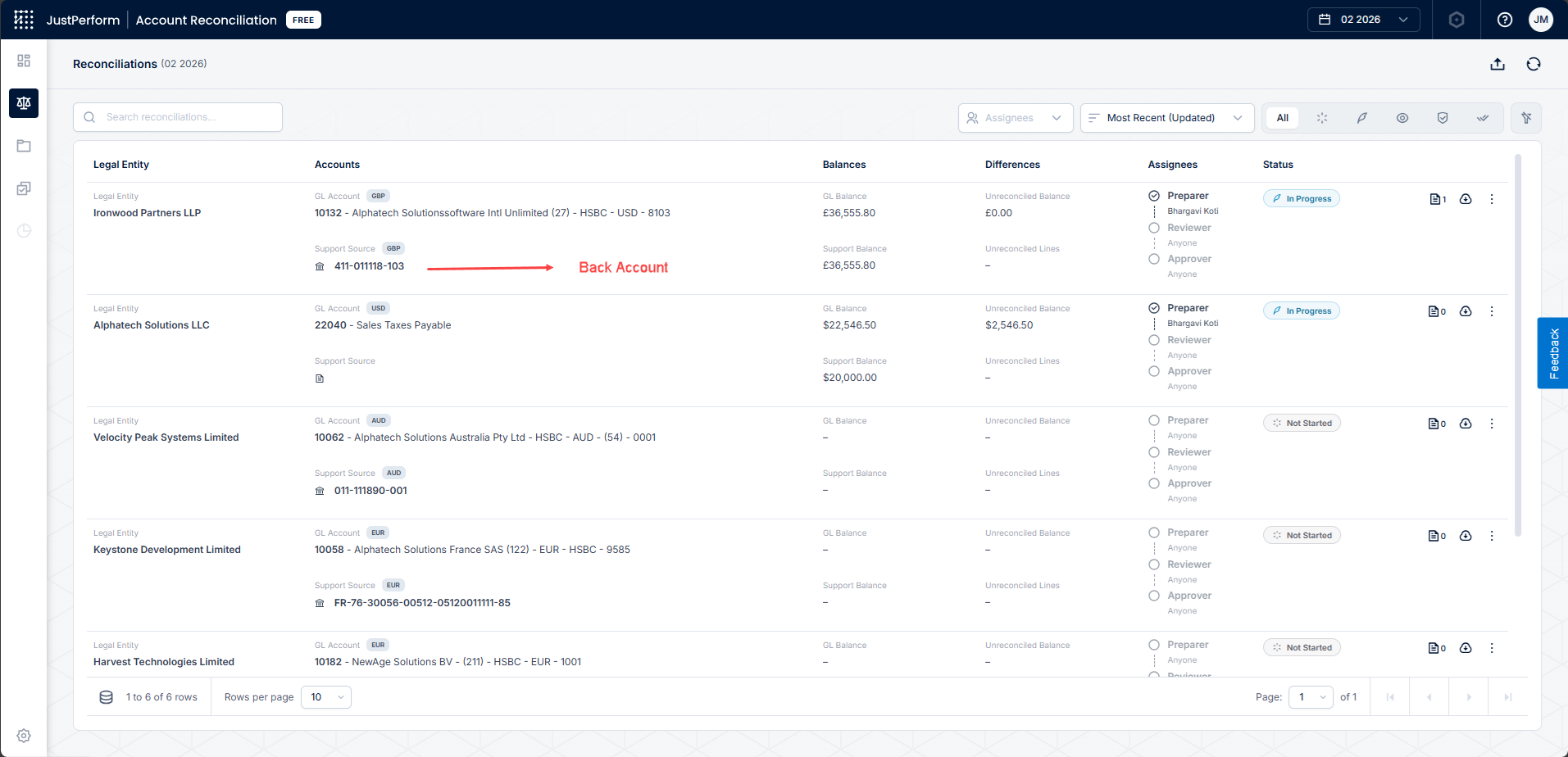Open the 02 2026 period selector
The image size is (1568, 757).
[x=1364, y=20]
